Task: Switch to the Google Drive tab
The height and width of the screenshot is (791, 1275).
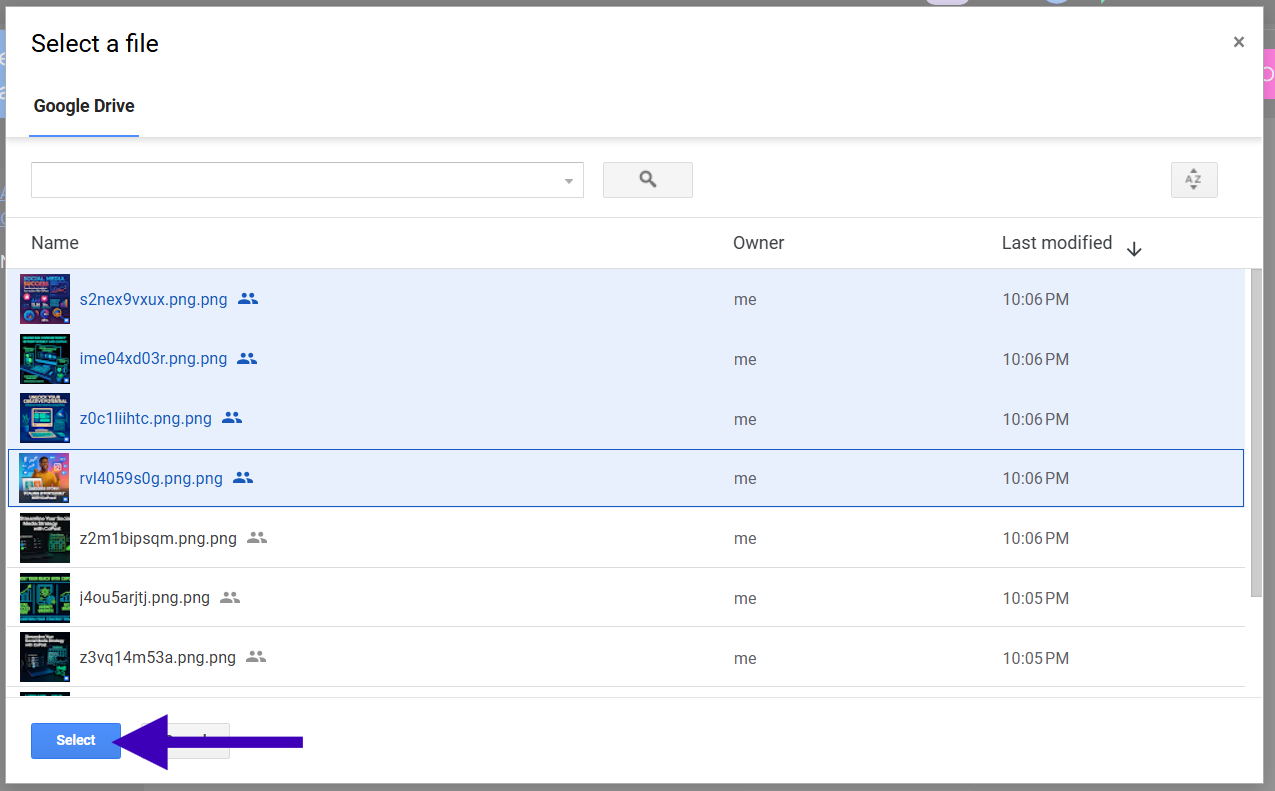Action: point(84,106)
